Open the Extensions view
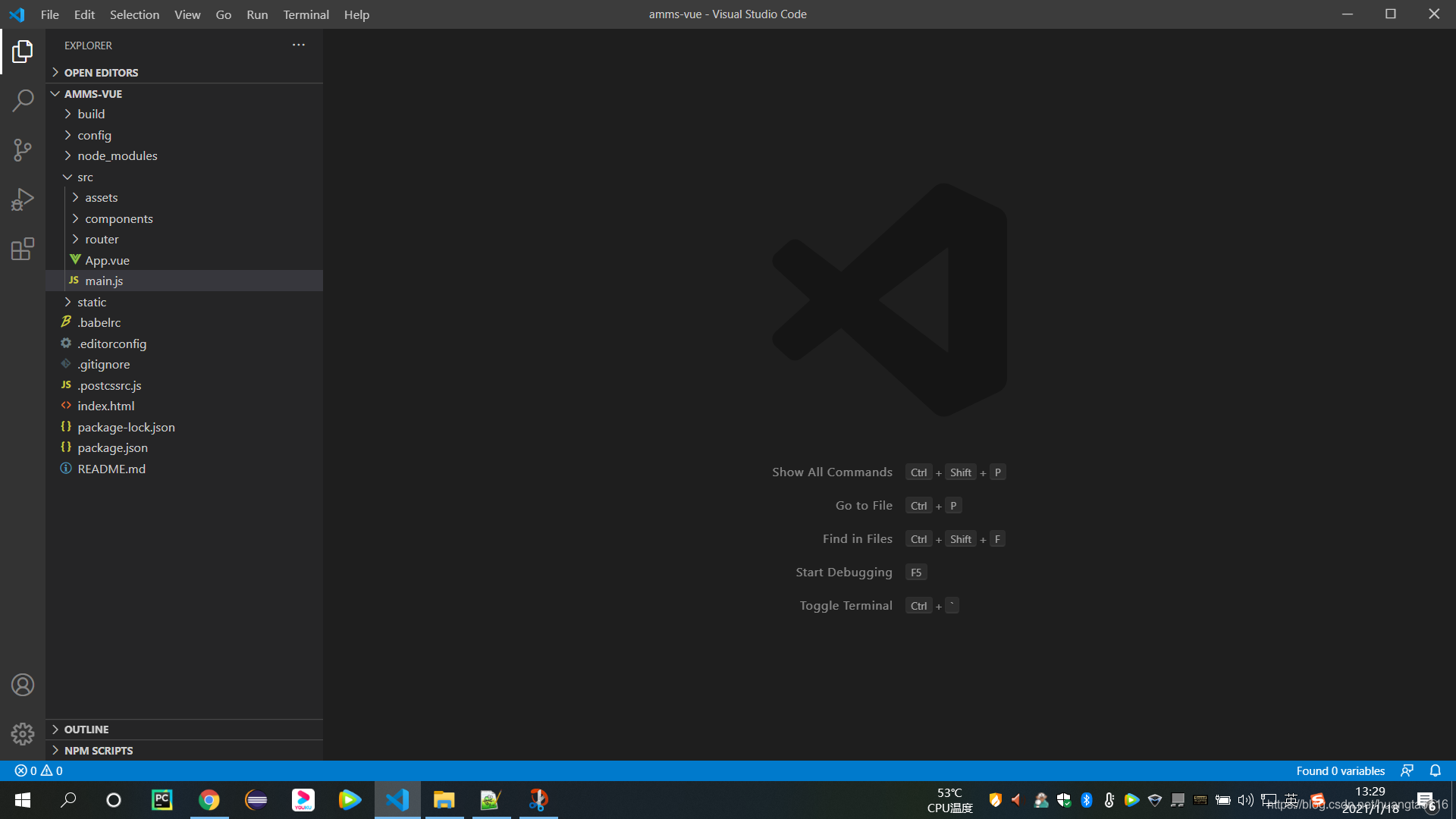The width and height of the screenshot is (1456, 819). point(23,249)
